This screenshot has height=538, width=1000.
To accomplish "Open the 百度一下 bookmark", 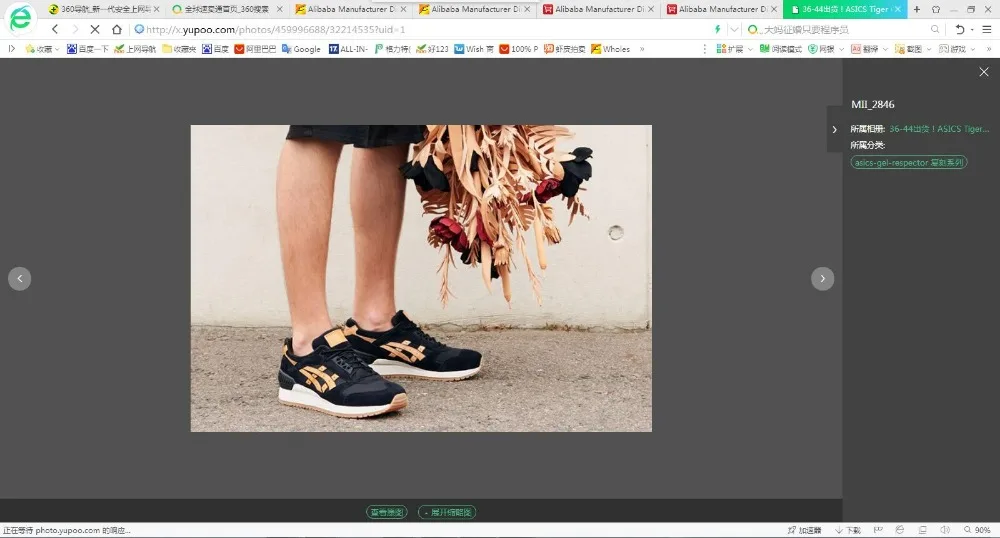I will (87, 49).
